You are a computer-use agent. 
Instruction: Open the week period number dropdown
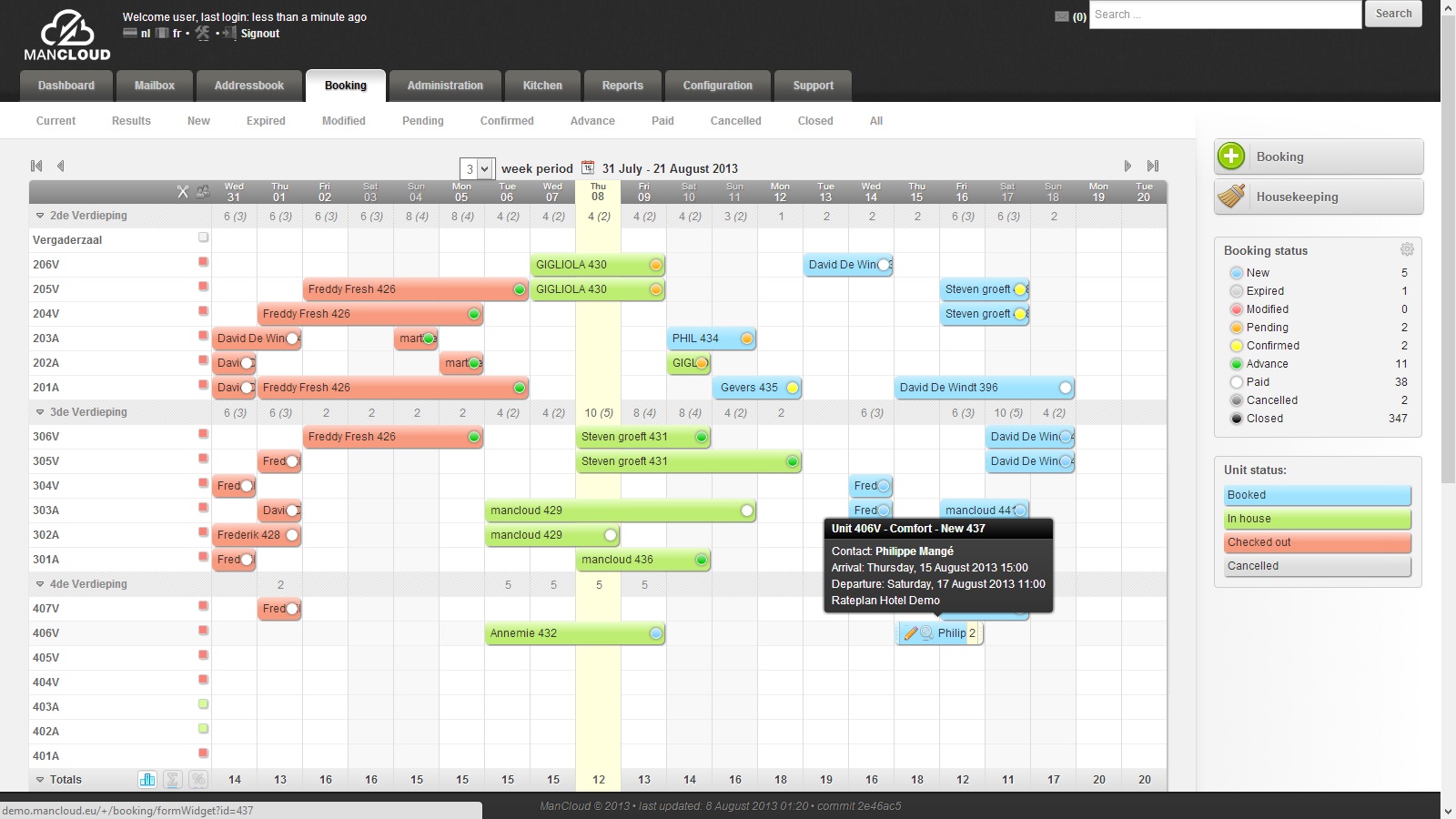pos(477,168)
